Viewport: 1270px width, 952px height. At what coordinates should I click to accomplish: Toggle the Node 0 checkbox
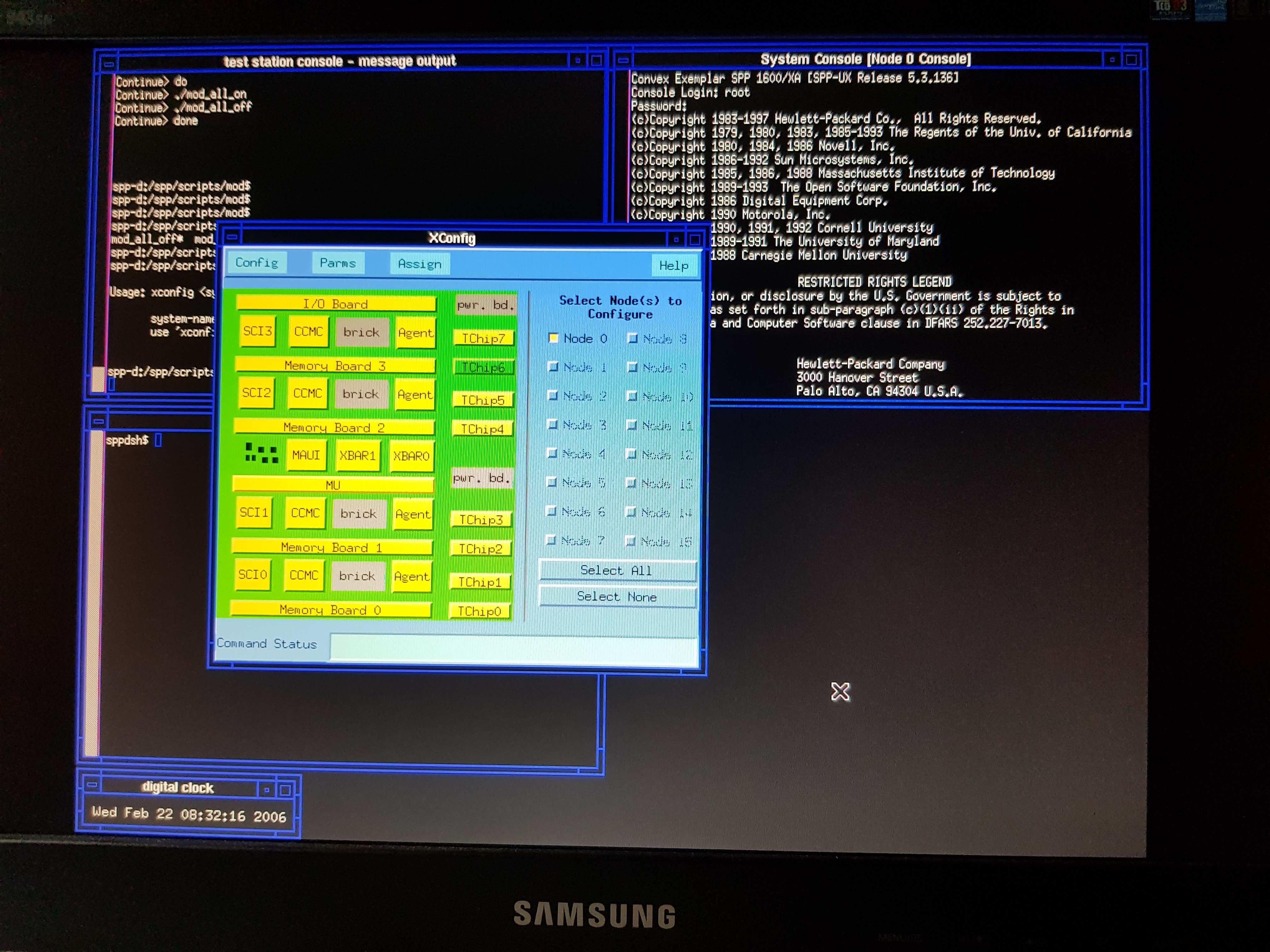[553, 338]
